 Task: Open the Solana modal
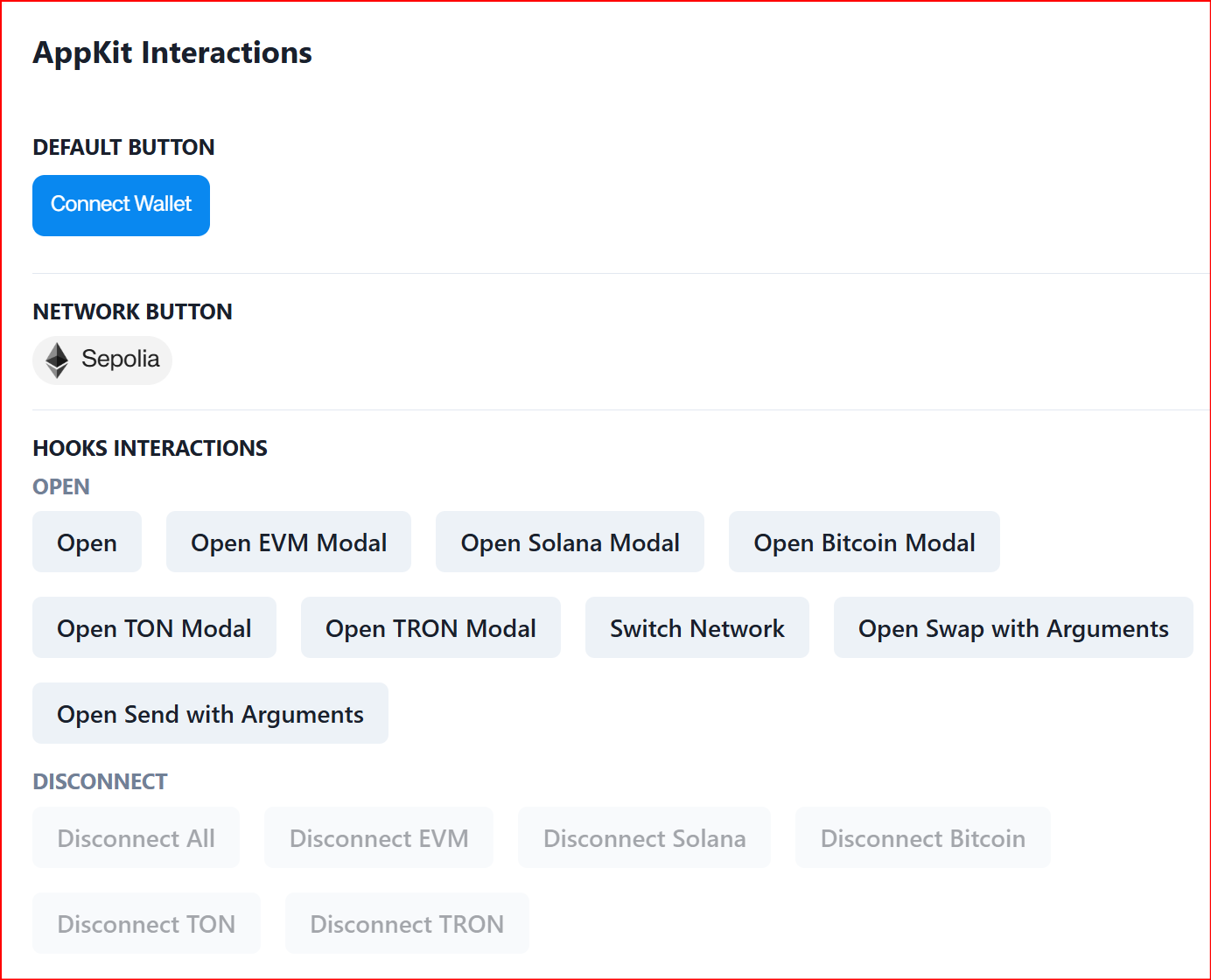coord(570,542)
